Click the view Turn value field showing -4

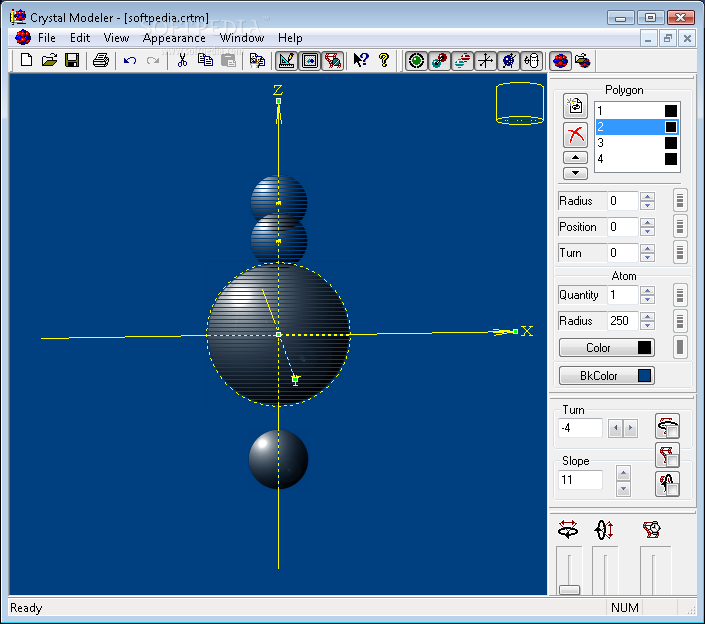(580, 428)
